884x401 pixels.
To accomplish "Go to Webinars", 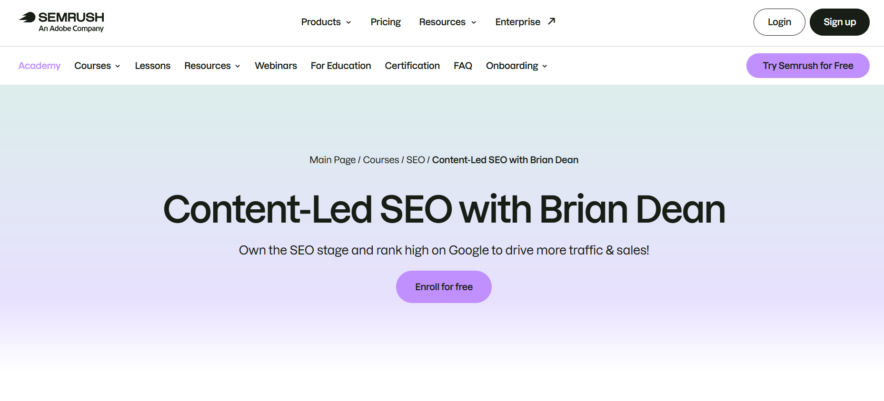I will [276, 66].
